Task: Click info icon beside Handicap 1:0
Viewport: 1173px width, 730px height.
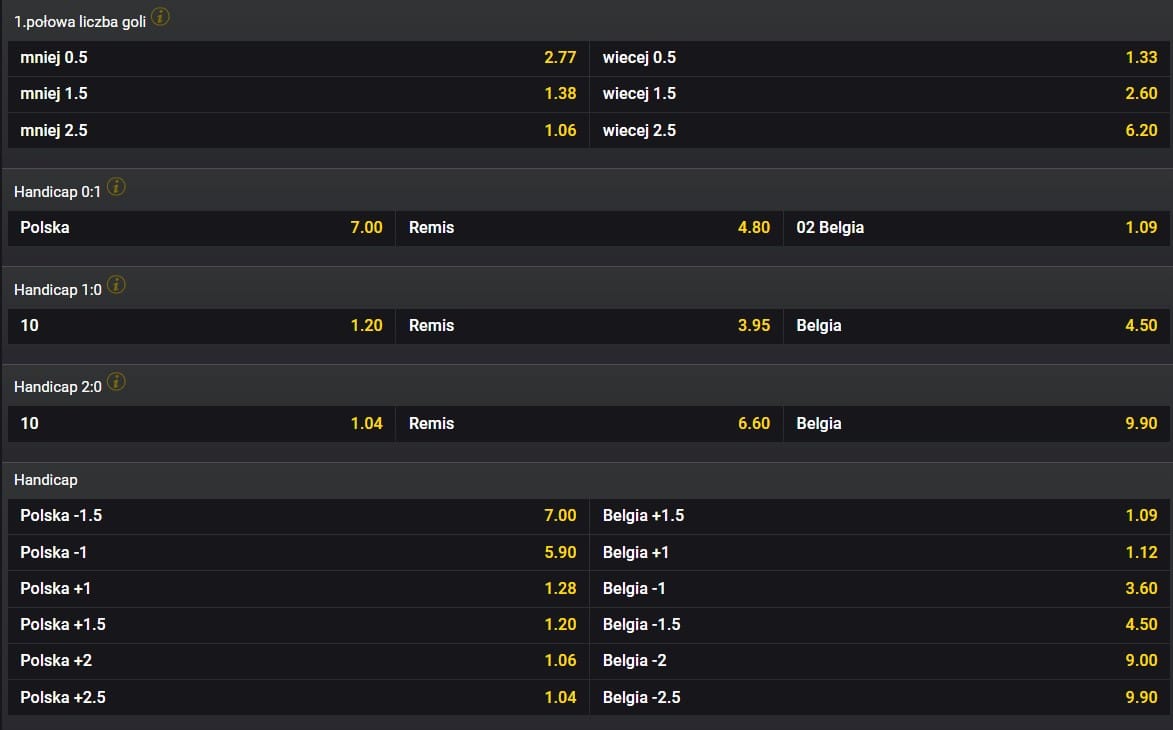Action: [116, 285]
